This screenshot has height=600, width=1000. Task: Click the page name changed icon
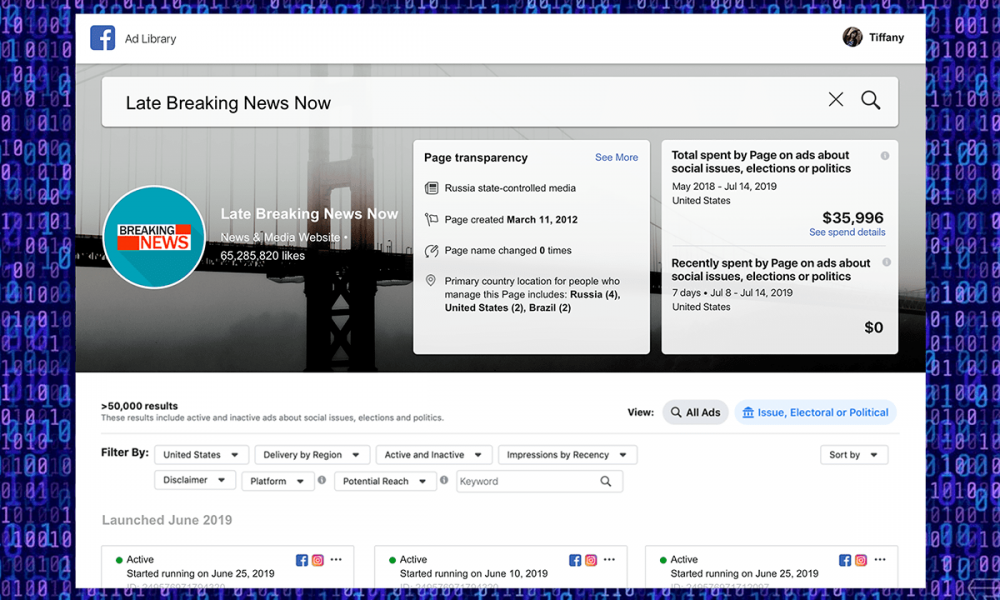point(431,251)
